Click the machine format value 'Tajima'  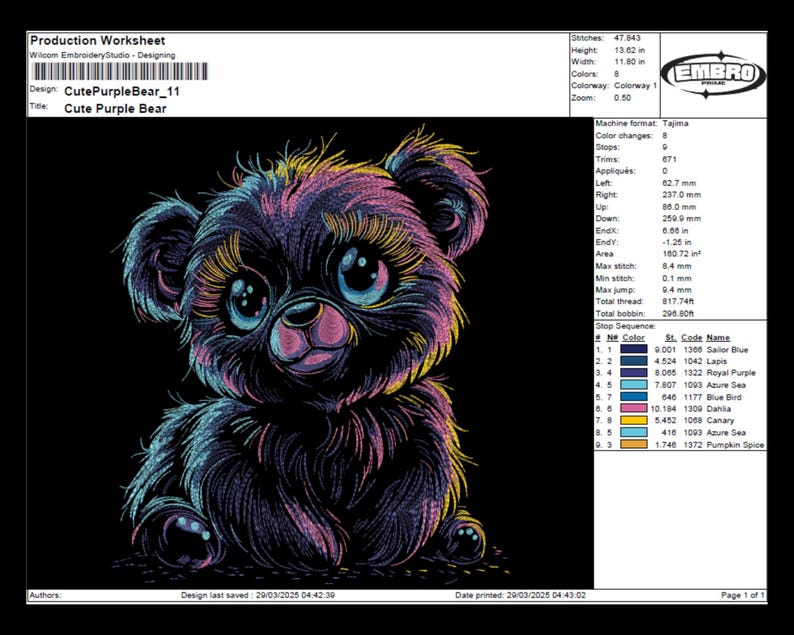(675, 123)
